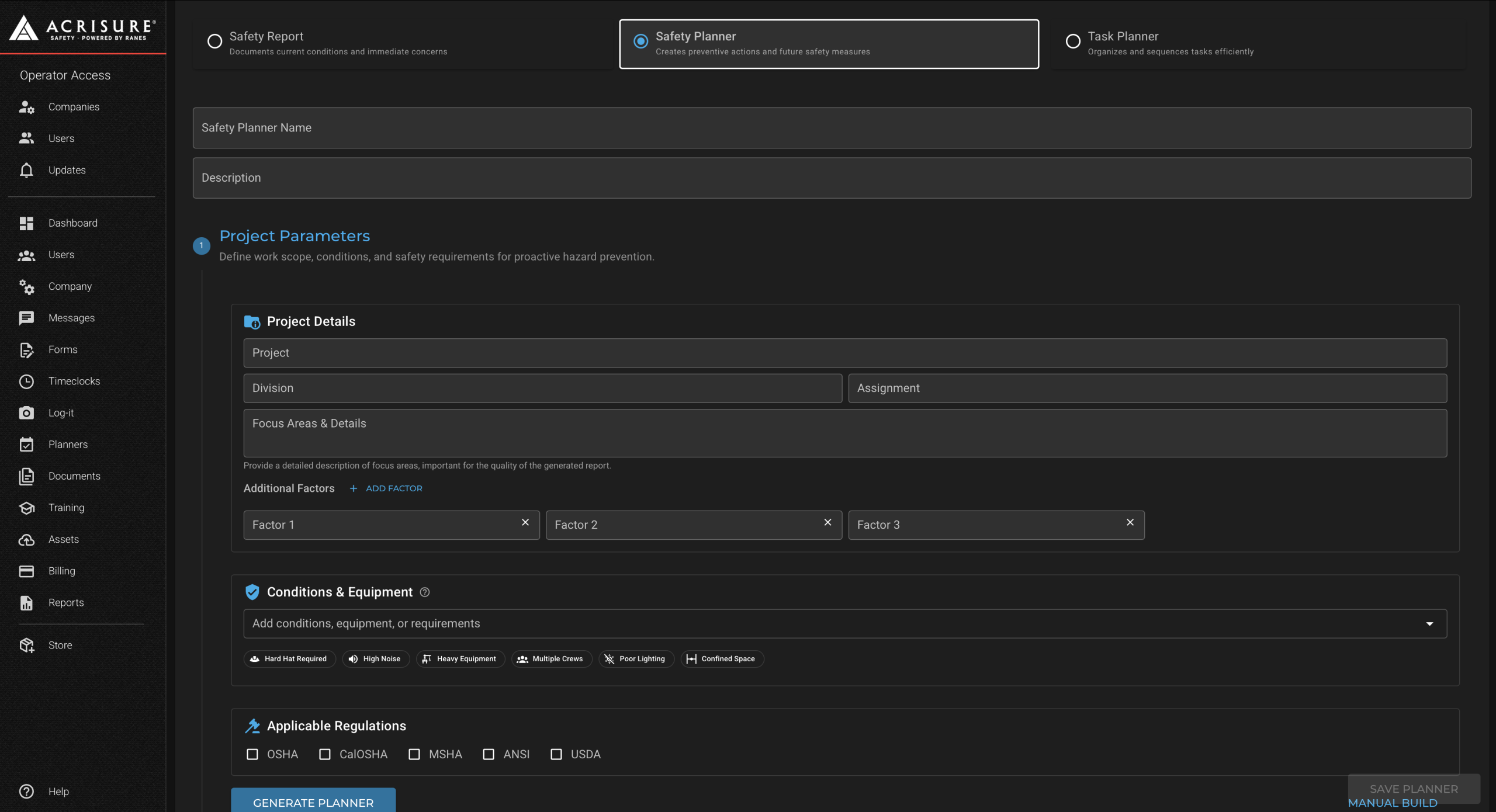Click the Company gears icon

(x=26, y=286)
